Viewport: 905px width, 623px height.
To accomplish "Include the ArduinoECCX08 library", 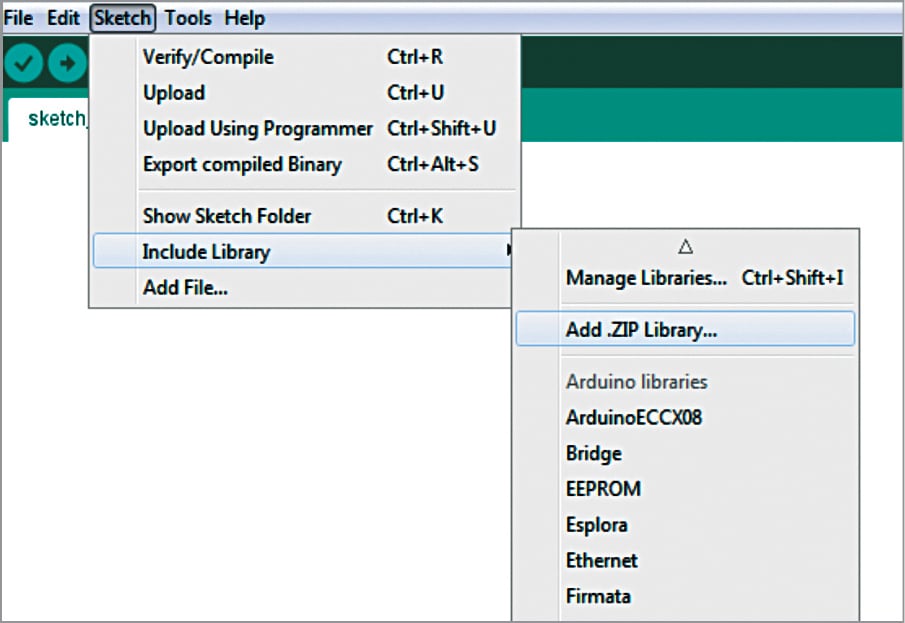I will (x=634, y=418).
